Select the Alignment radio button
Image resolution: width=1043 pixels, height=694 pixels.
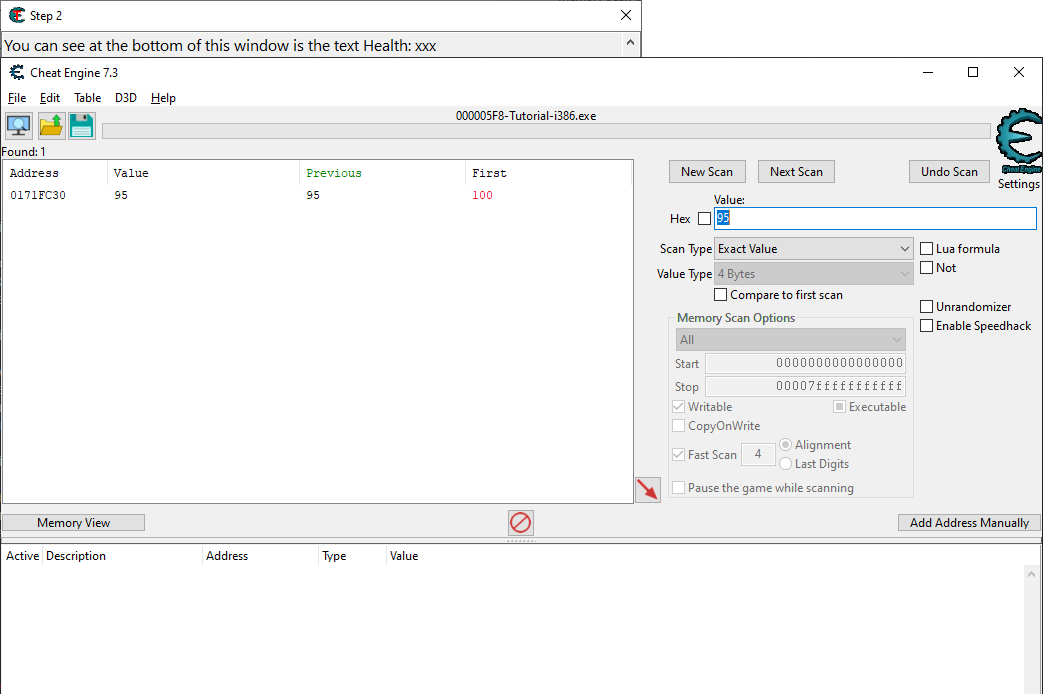[786, 444]
